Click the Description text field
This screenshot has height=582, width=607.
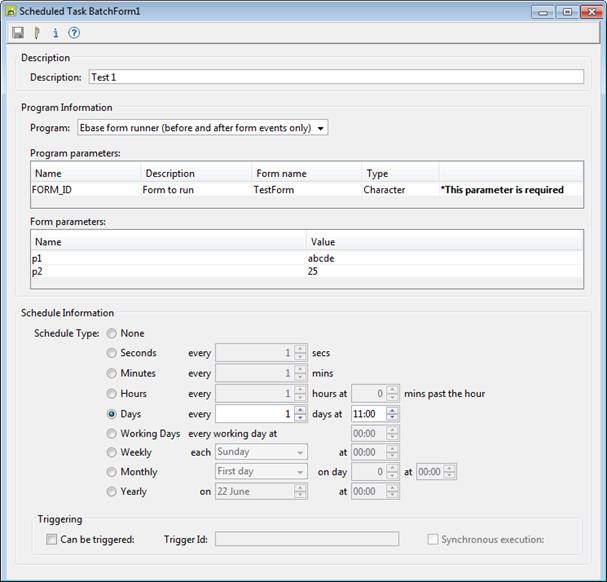point(335,77)
